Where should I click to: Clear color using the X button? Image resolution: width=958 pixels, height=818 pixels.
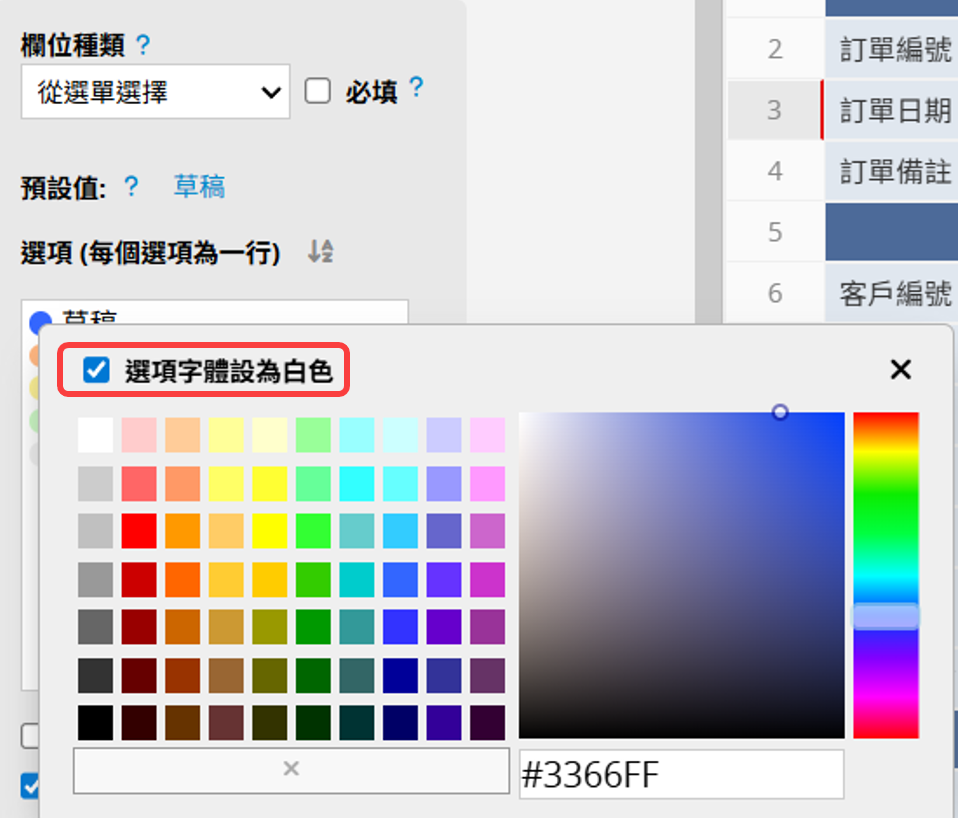point(291,769)
